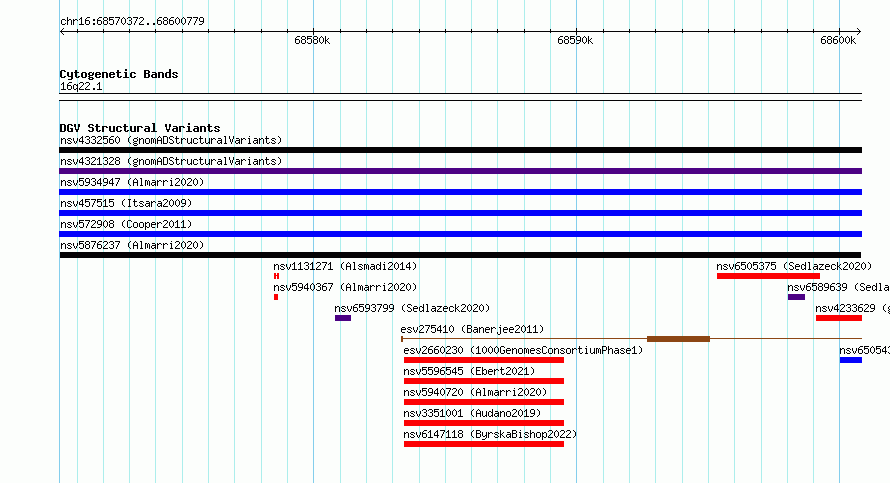Click the blue nsv5934947 variant bar
This screenshot has width=890, height=483.
[x=460, y=192]
